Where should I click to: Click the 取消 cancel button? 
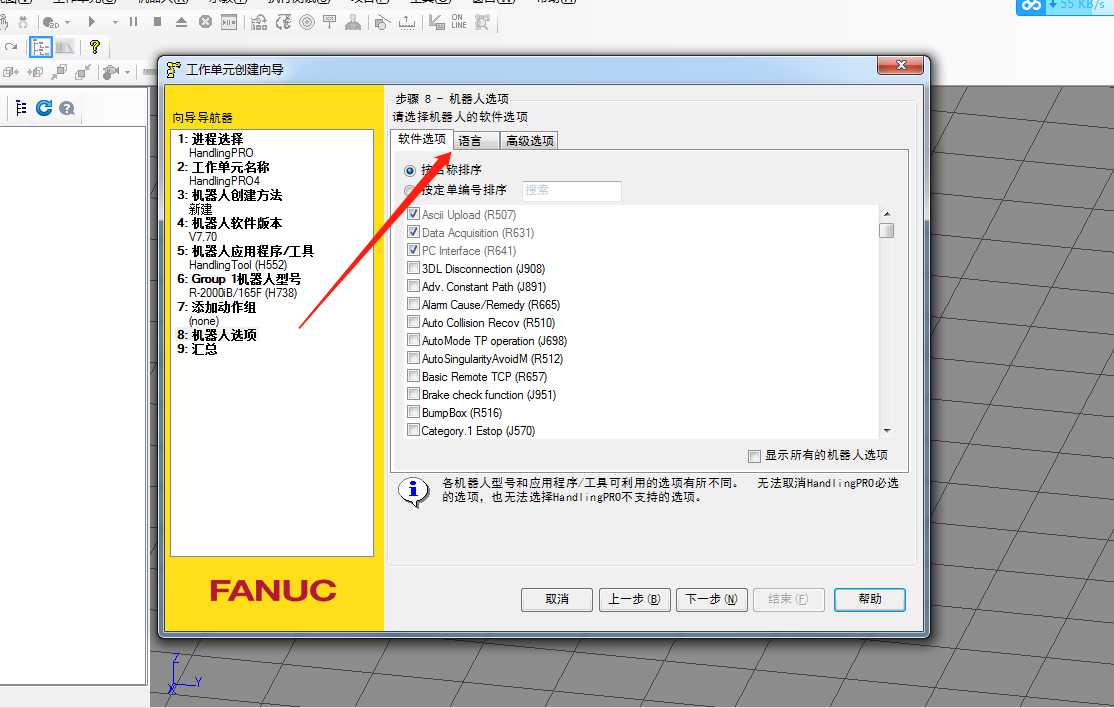pyautogui.click(x=557, y=599)
